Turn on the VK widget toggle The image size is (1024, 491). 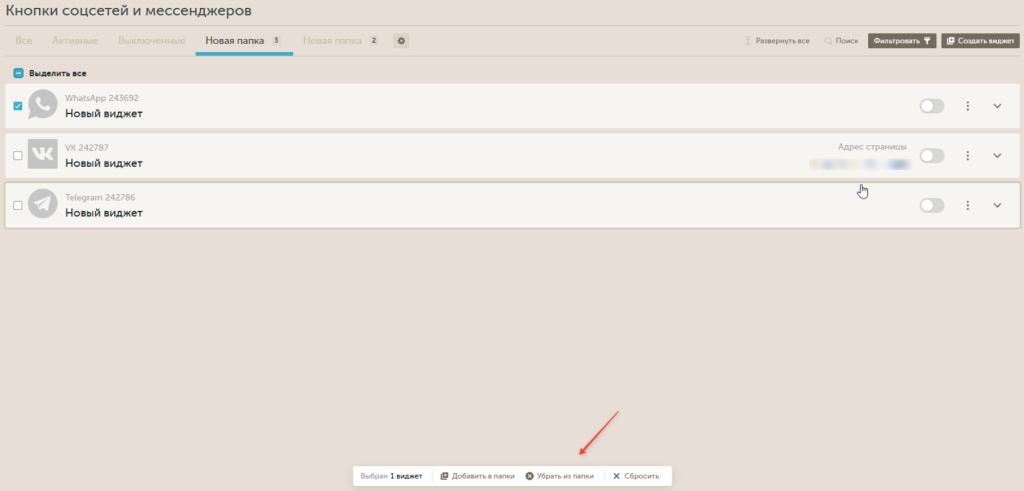click(x=931, y=156)
